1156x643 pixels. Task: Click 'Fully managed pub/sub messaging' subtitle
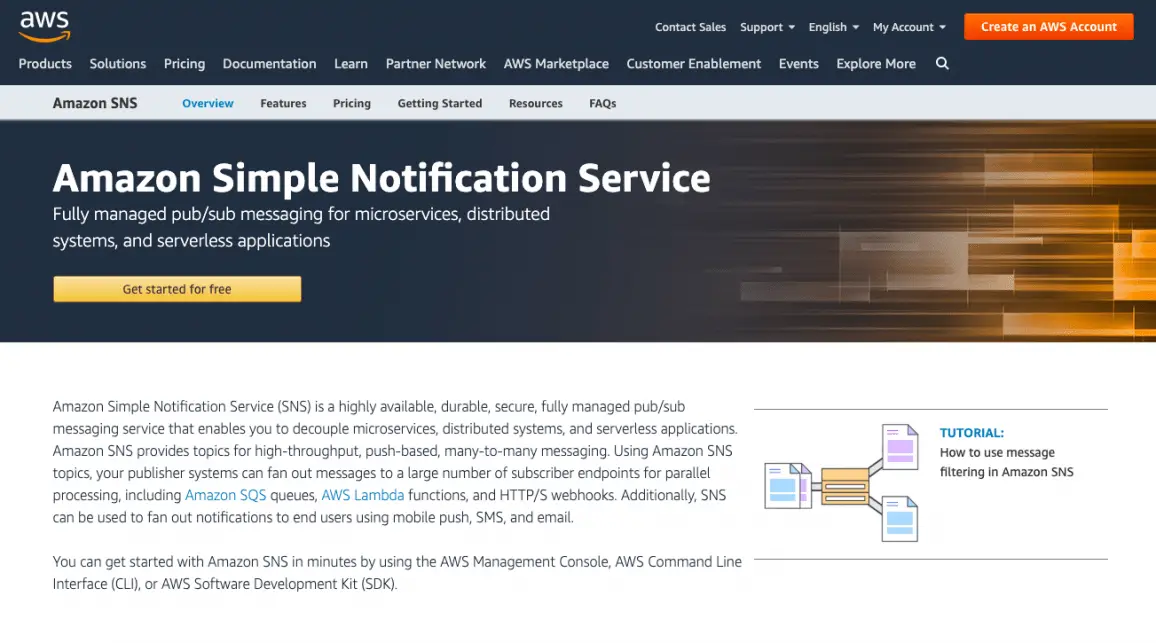[x=301, y=227]
